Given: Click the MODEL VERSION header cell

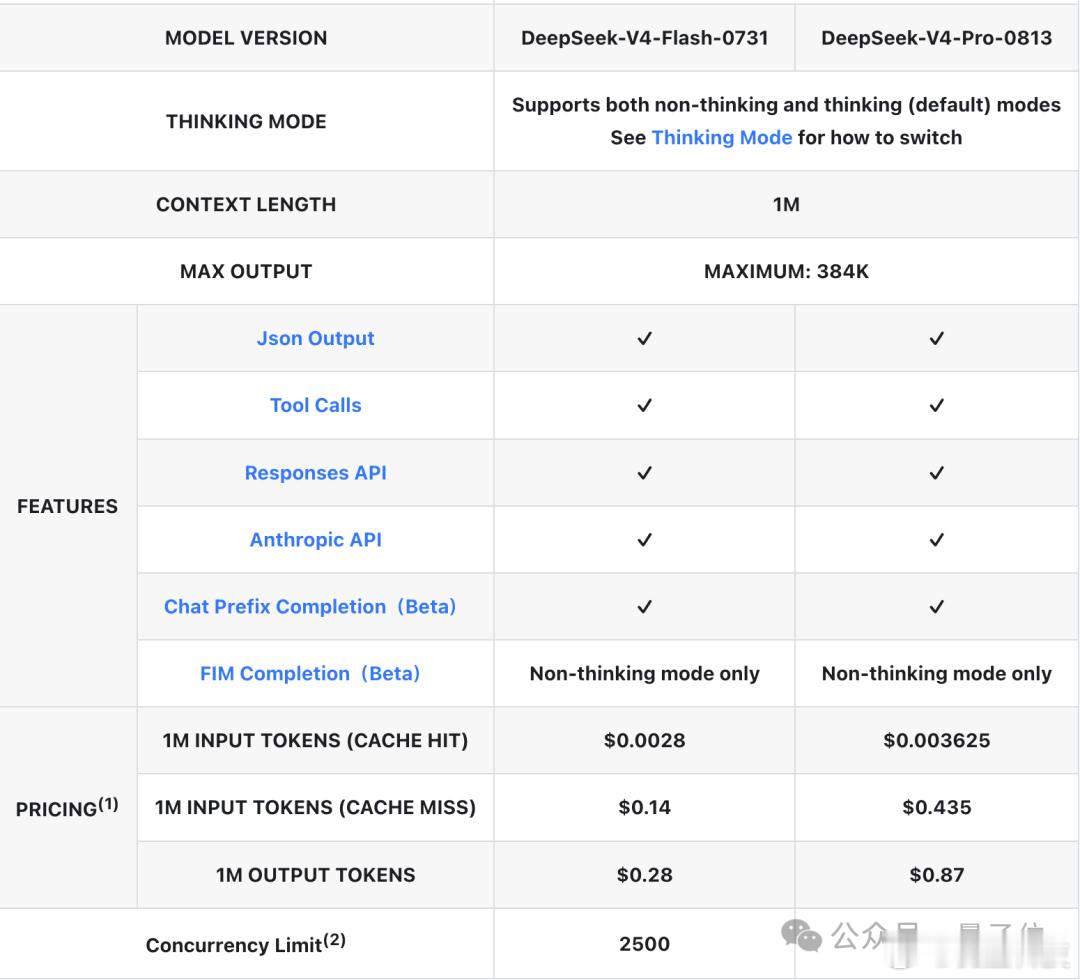Looking at the screenshot, I should 246,38.
